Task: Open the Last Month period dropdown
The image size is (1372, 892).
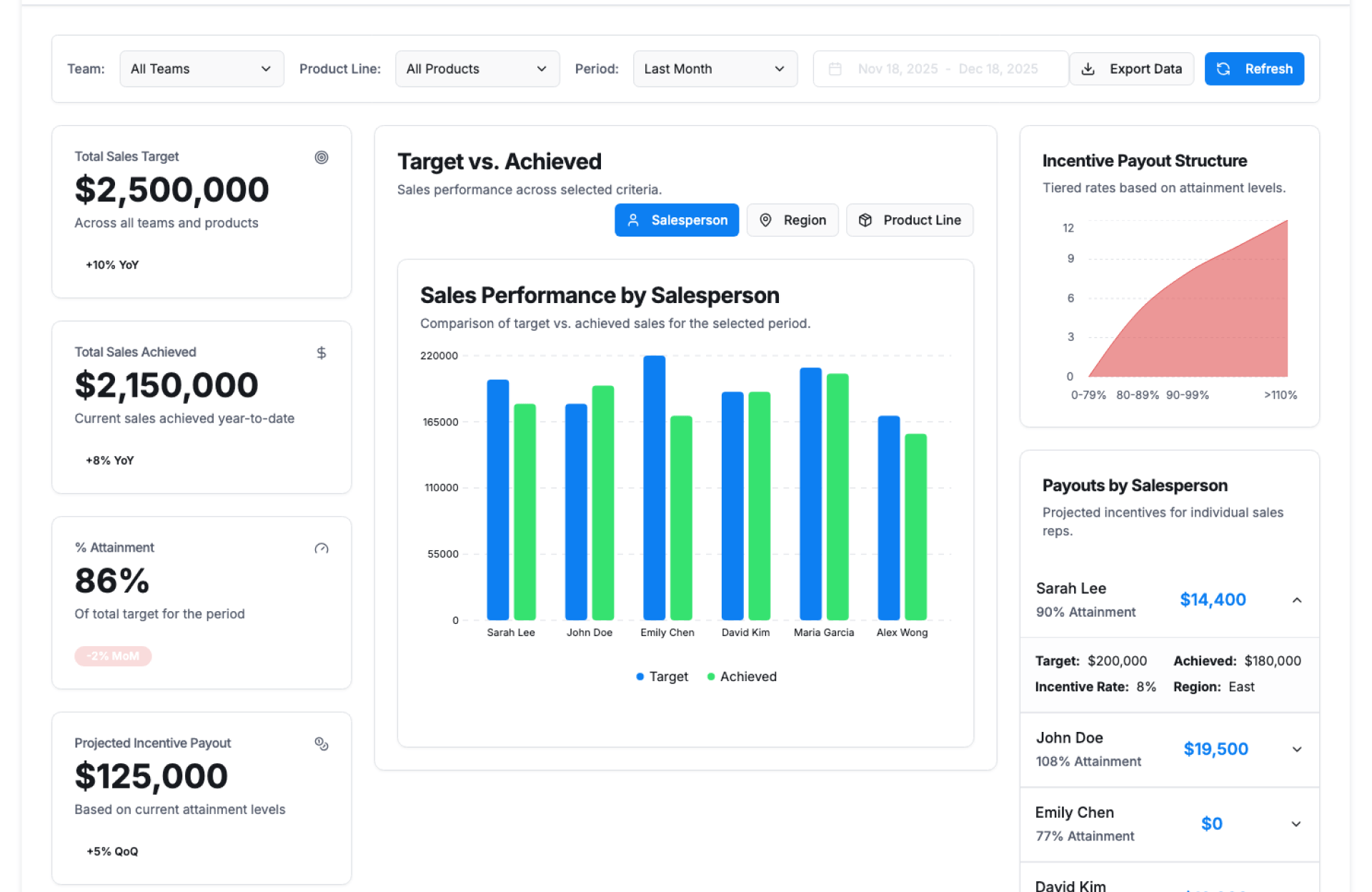Action: [x=715, y=69]
